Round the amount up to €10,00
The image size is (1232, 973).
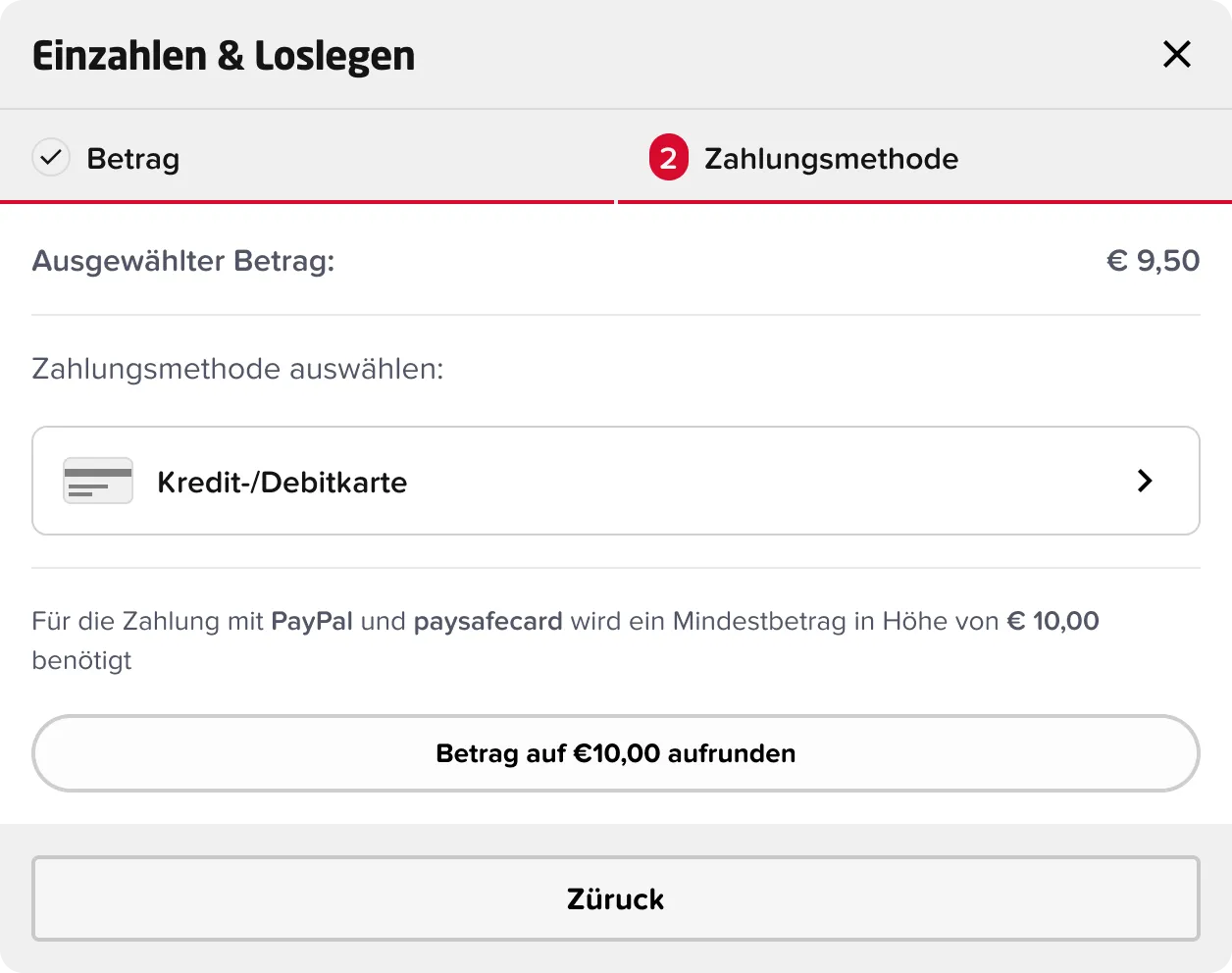coord(615,753)
